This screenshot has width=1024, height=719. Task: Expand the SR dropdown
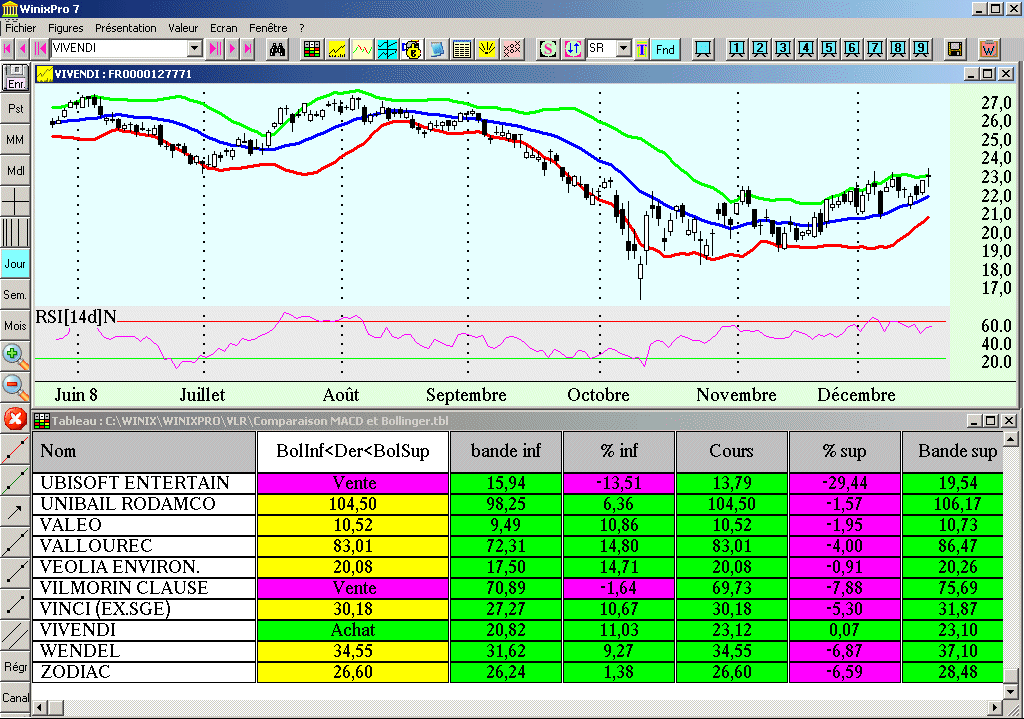pyautogui.click(x=624, y=48)
